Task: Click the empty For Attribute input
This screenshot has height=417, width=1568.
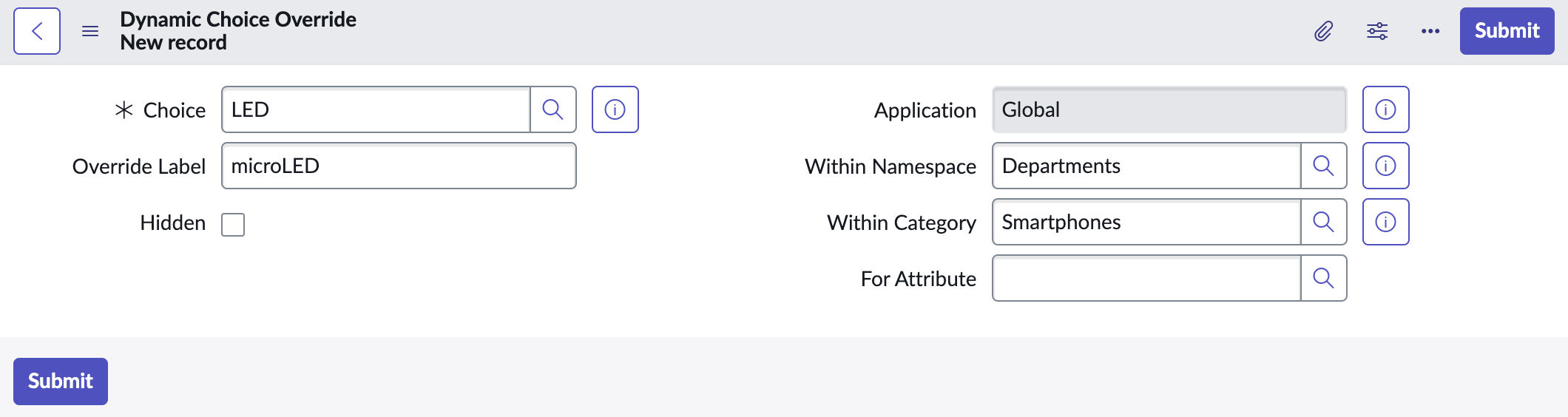Action: [1146, 278]
